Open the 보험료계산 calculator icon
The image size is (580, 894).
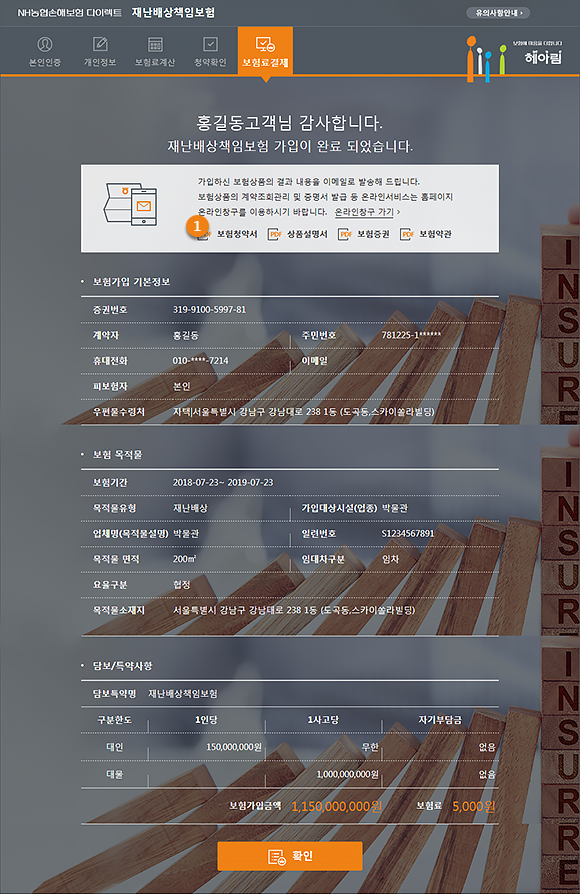155,44
